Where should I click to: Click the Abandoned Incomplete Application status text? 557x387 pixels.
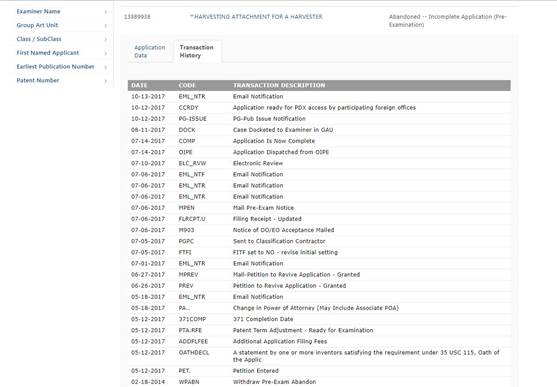coord(448,21)
